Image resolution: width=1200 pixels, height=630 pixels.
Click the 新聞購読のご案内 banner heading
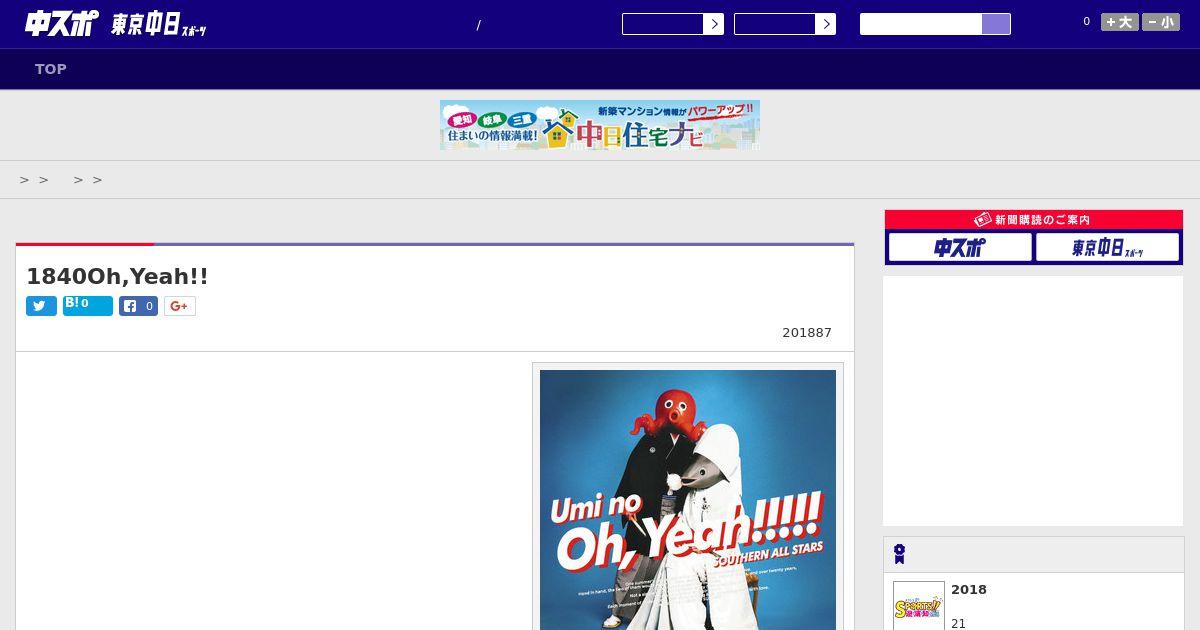coord(1034,219)
